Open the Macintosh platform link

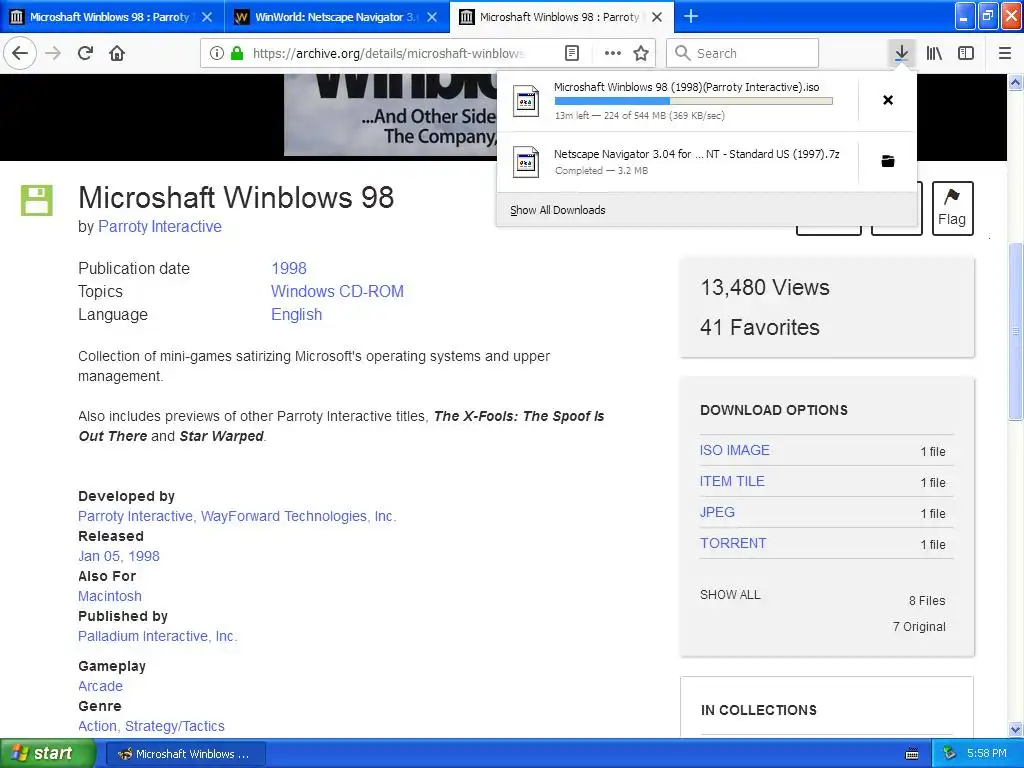tap(110, 596)
